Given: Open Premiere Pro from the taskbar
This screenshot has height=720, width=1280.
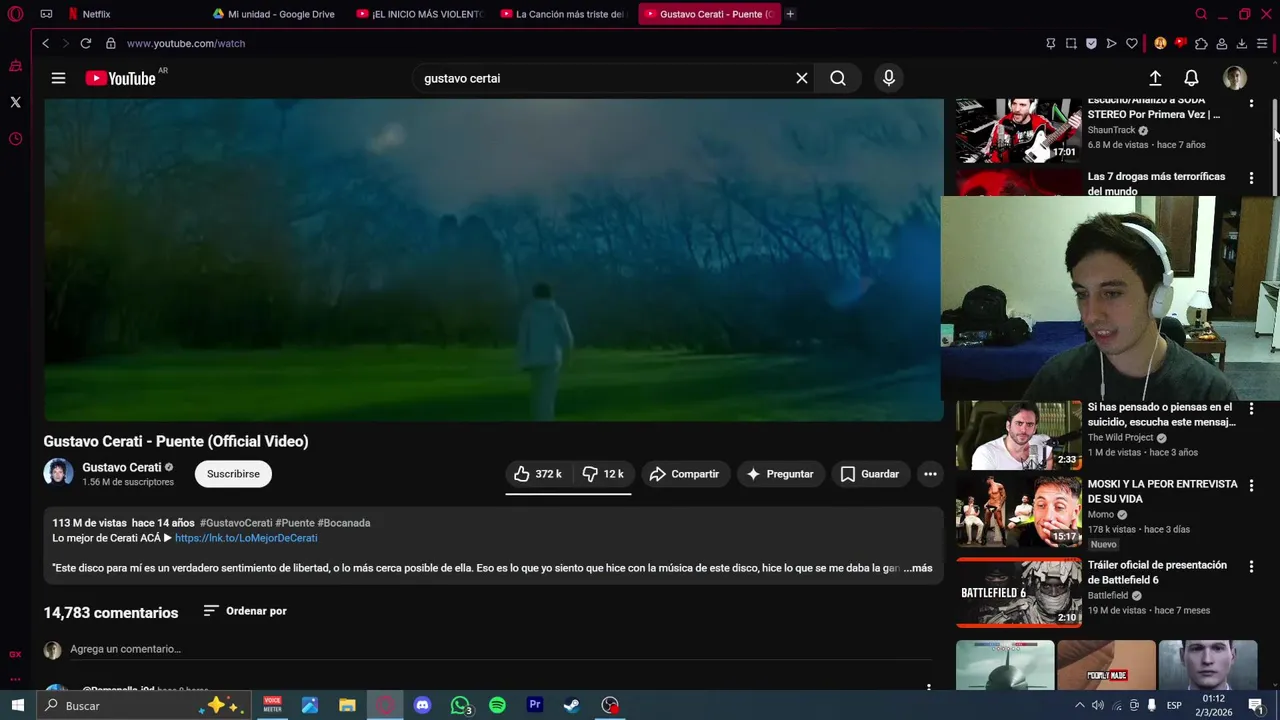Looking at the screenshot, I should [x=534, y=705].
